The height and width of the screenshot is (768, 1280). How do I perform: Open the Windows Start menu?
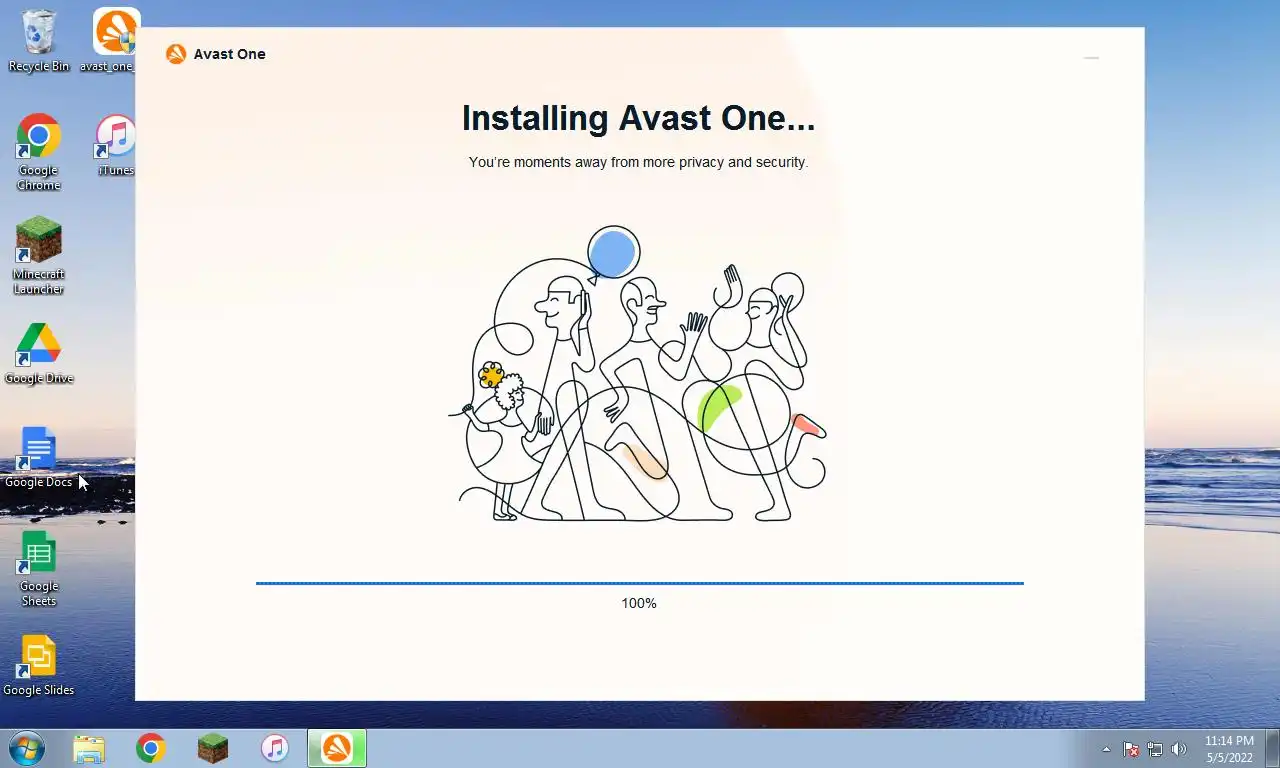pos(26,748)
